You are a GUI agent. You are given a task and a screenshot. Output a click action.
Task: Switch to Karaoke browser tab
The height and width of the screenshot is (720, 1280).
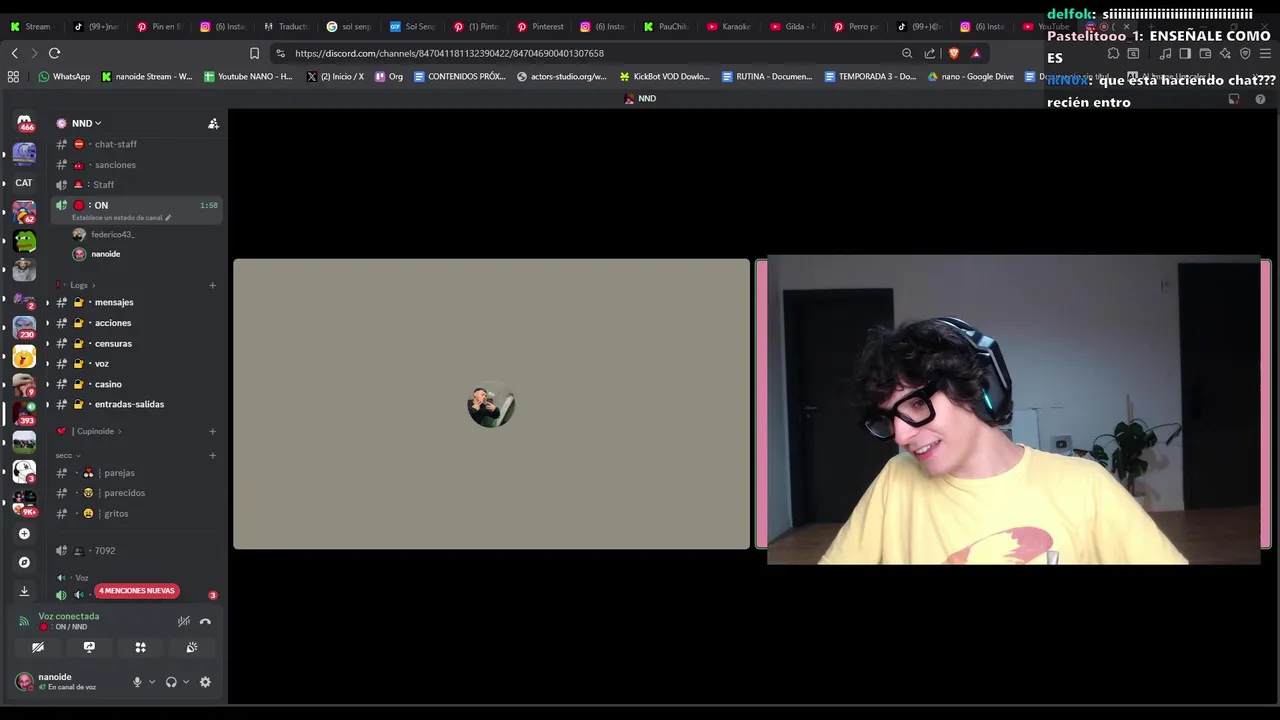tap(729, 27)
